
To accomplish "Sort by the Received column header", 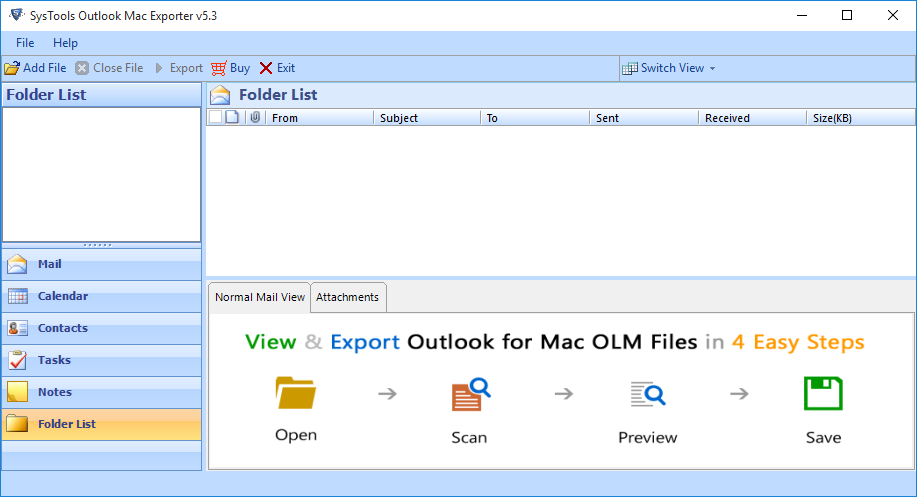I will 753,118.
